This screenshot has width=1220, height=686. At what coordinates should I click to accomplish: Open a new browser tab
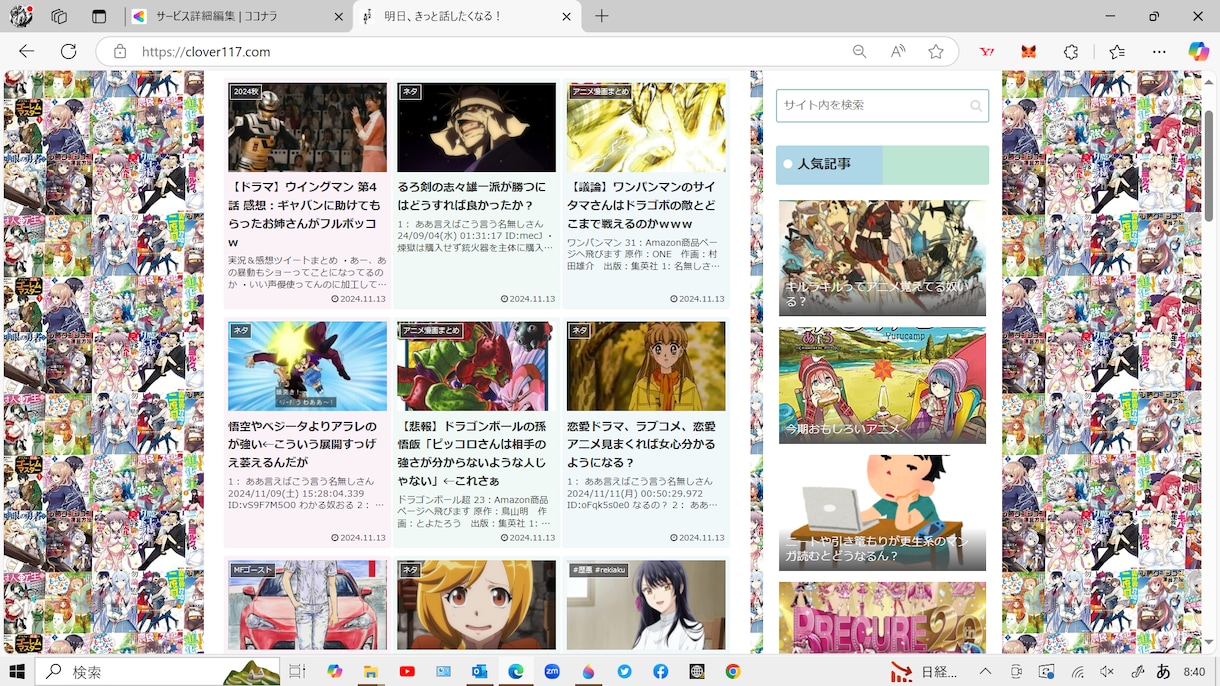coord(601,16)
